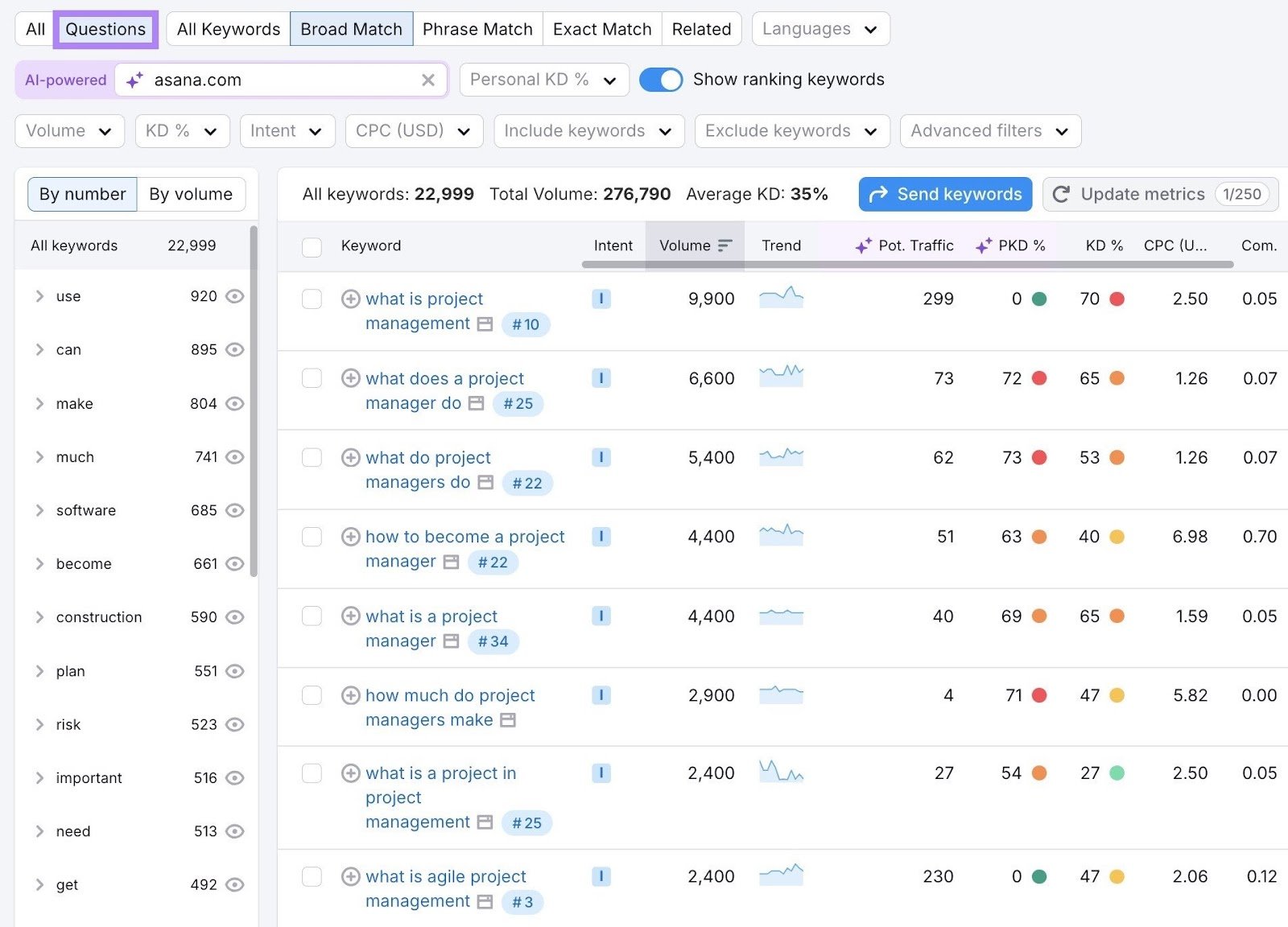Clear the asana.com search with the X icon

(427, 80)
